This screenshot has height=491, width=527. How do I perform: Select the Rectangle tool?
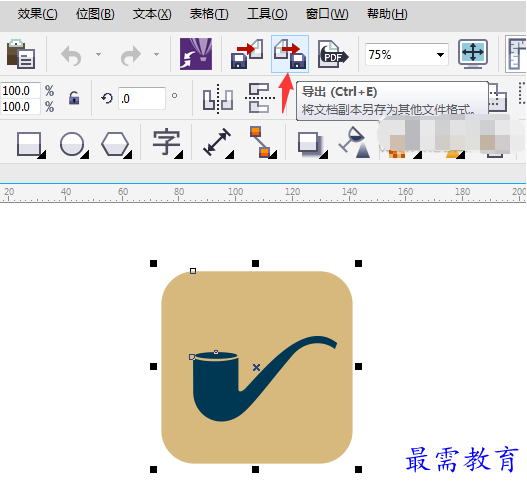[31, 145]
